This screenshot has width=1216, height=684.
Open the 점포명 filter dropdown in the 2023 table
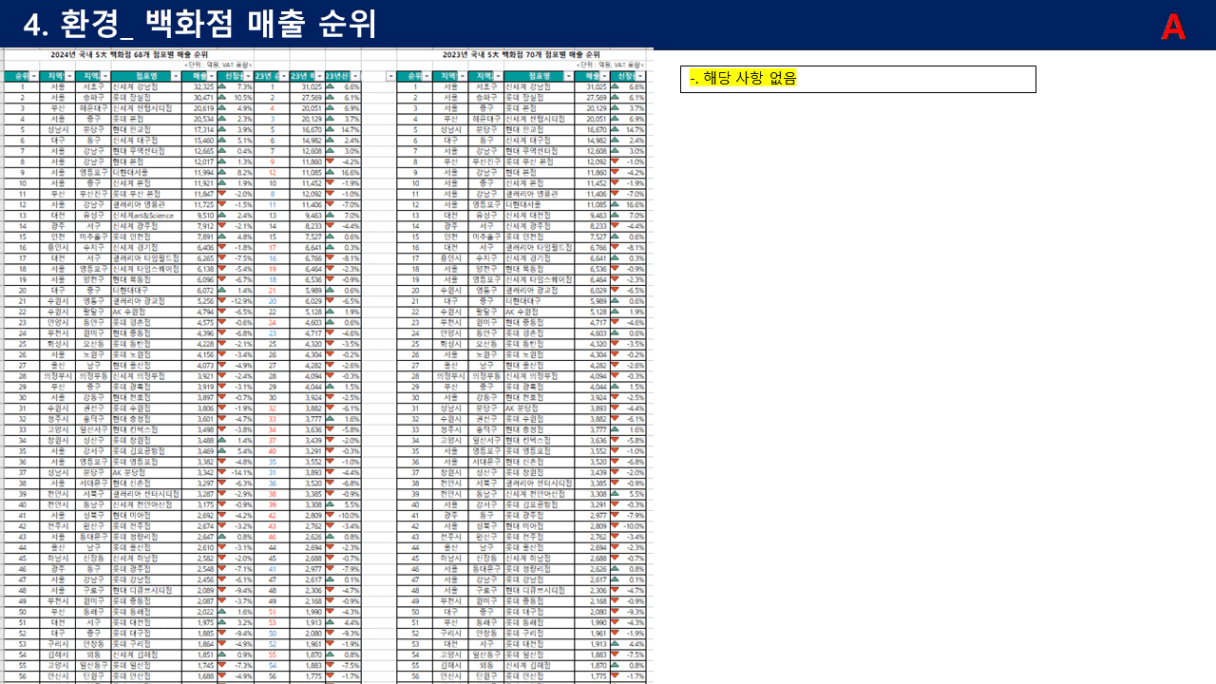point(570,76)
